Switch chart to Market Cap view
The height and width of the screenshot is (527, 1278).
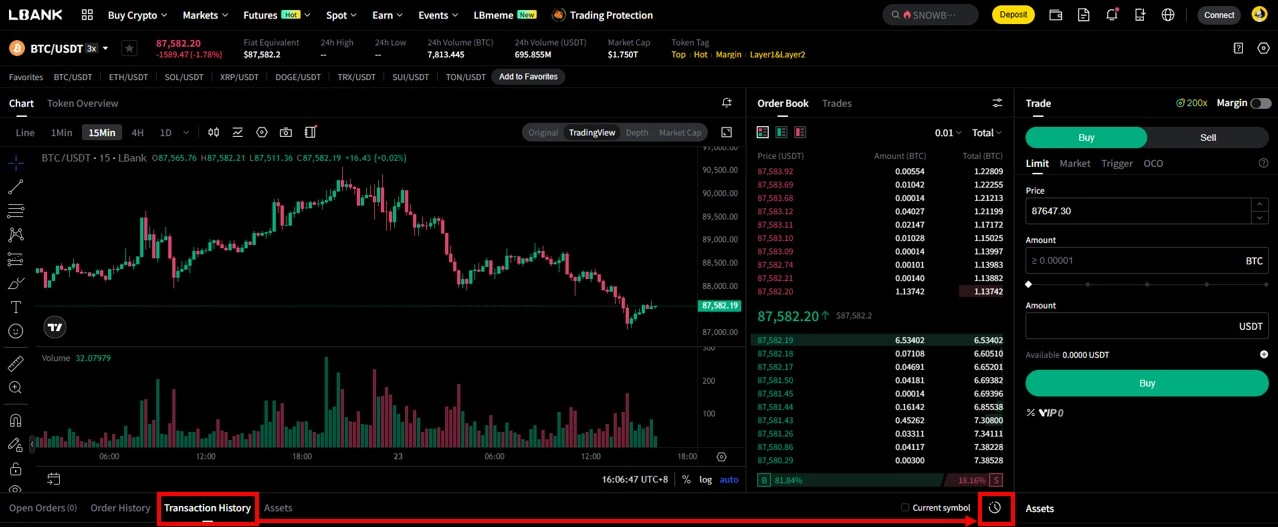[x=680, y=132]
